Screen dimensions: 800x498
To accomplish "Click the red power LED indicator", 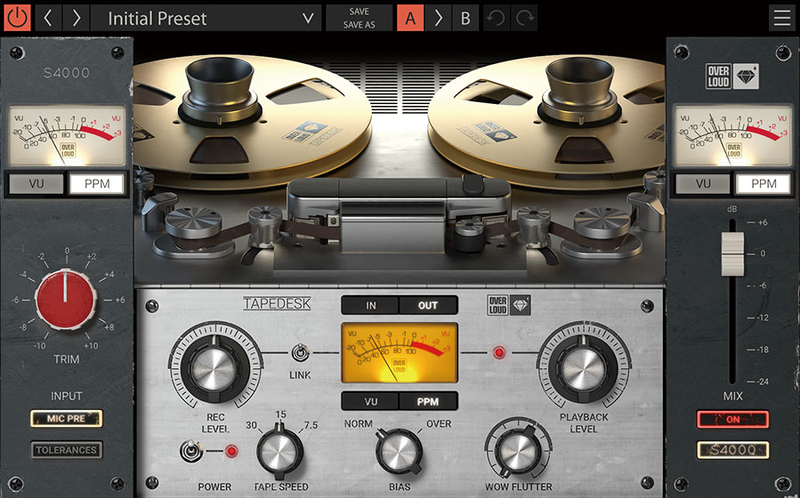I will tap(232, 451).
